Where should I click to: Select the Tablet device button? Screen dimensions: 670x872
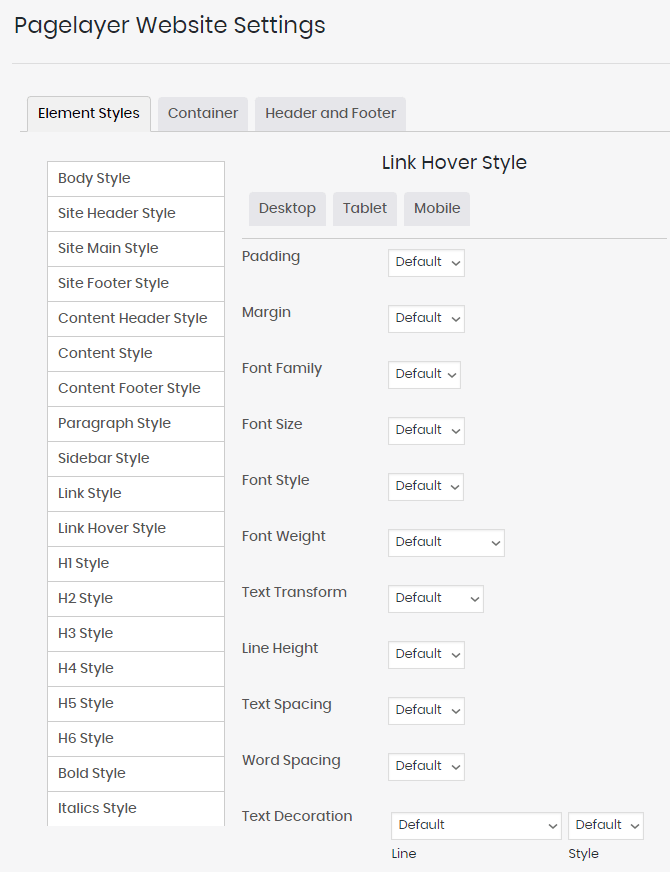[x=365, y=208]
